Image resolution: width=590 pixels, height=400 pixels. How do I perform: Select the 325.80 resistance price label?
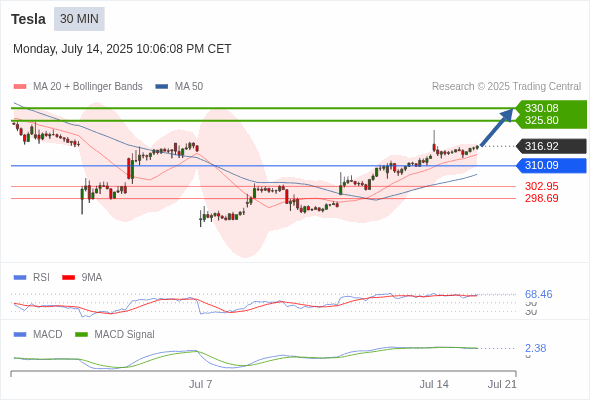tap(541, 120)
